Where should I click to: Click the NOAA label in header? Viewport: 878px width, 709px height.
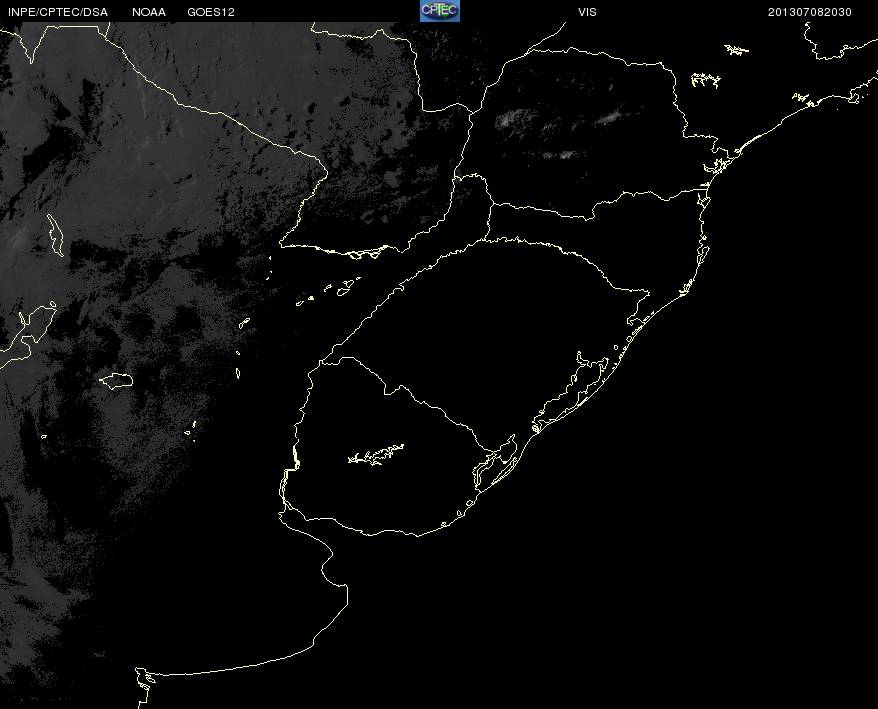[x=149, y=12]
